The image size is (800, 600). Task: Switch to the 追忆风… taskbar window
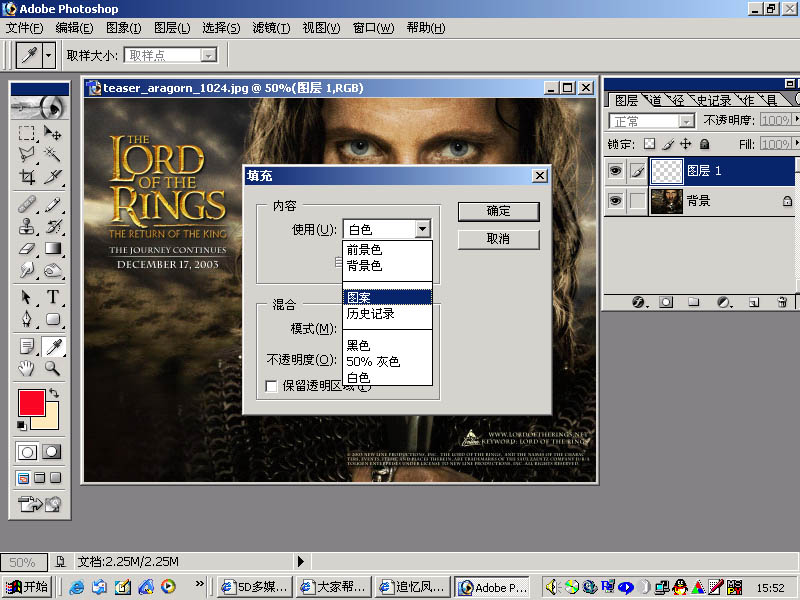[x=412, y=587]
